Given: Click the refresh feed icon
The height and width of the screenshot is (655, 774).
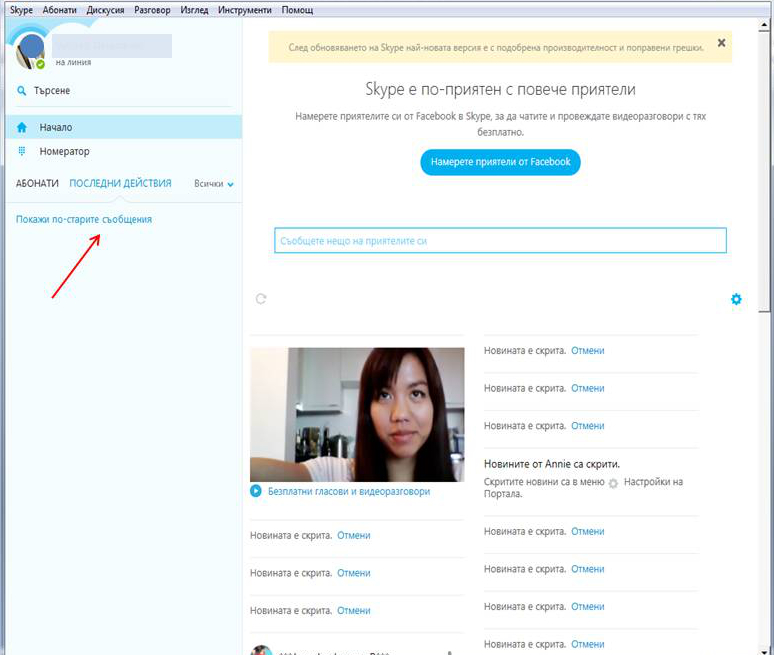Looking at the screenshot, I should (x=261, y=299).
